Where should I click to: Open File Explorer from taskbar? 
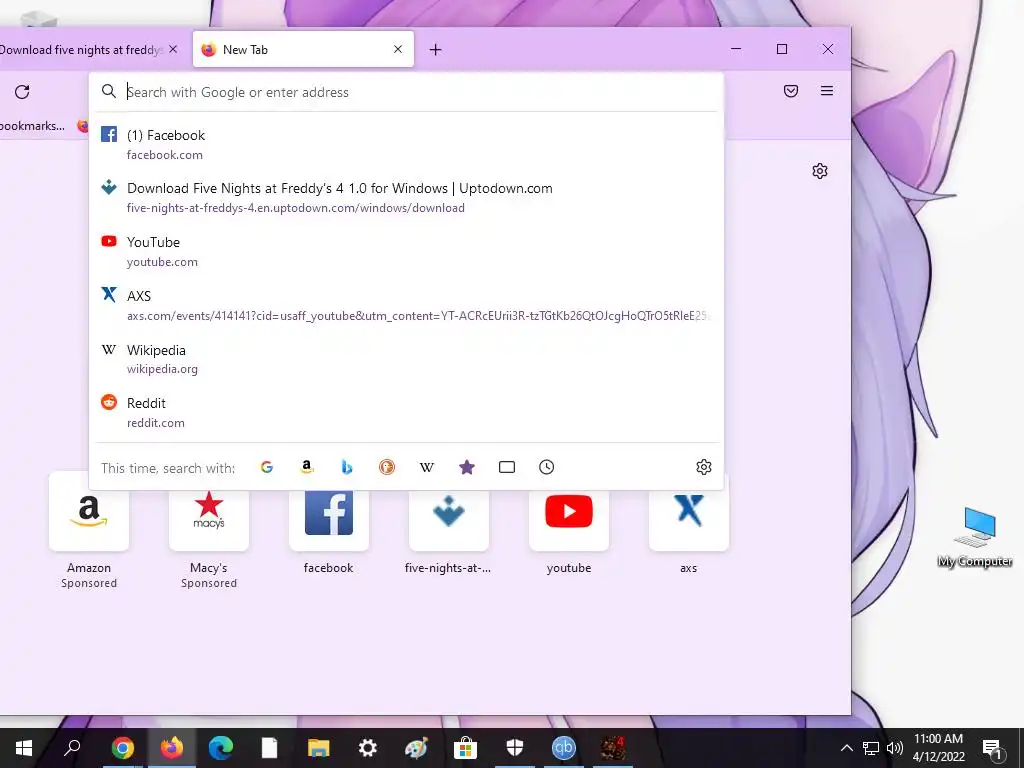point(319,748)
